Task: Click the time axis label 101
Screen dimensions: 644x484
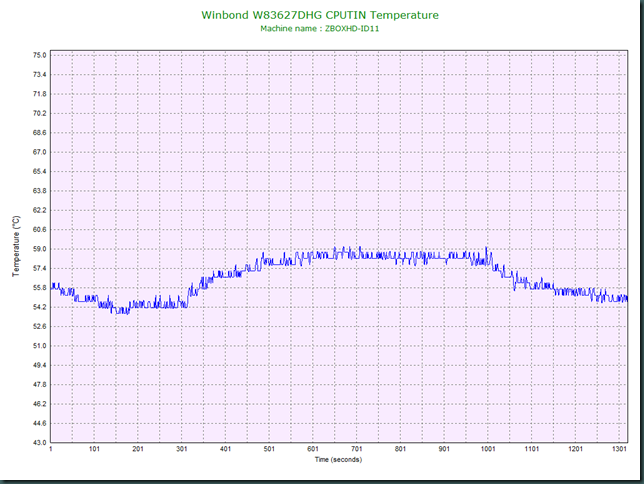Action: coord(94,449)
